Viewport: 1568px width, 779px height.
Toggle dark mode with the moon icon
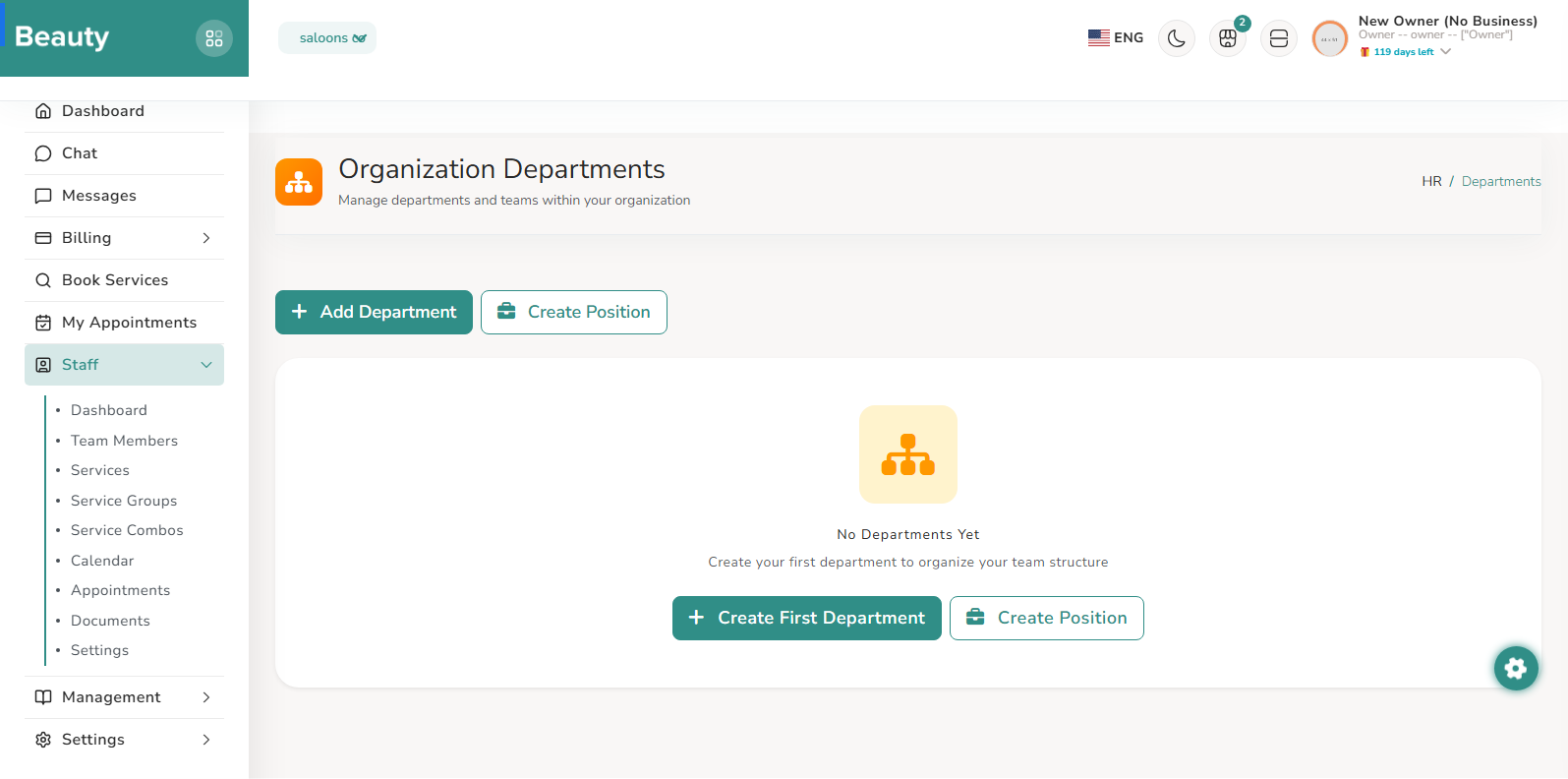point(1177,38)
